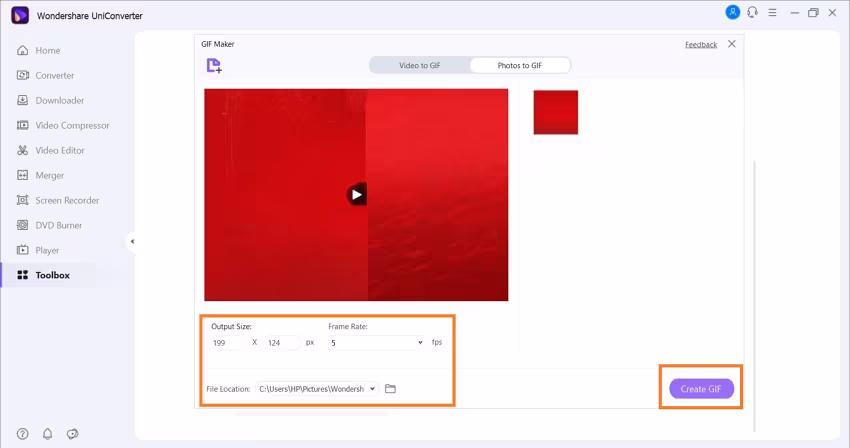
Task: Close the GIF Maker dialog
Action: [732, 44]
